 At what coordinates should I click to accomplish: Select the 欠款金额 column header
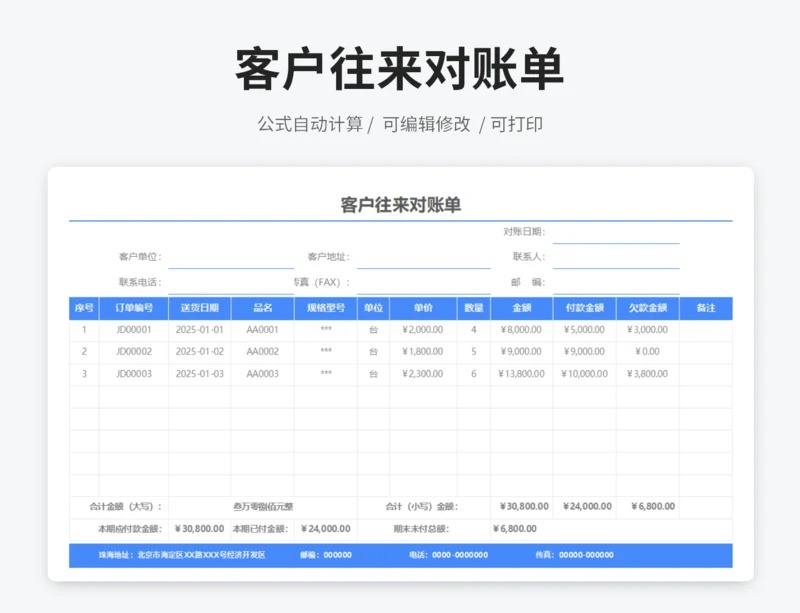pos(647,308)
